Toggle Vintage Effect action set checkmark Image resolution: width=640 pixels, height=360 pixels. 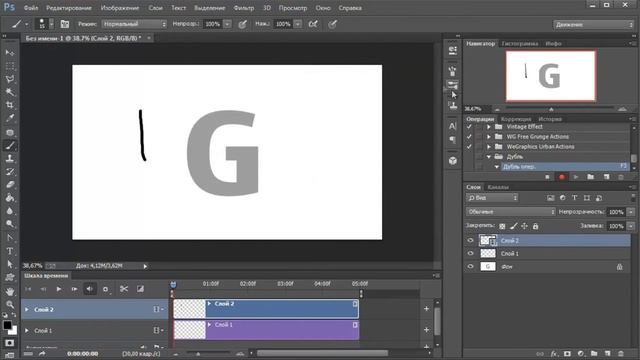[x=469, y=127]
